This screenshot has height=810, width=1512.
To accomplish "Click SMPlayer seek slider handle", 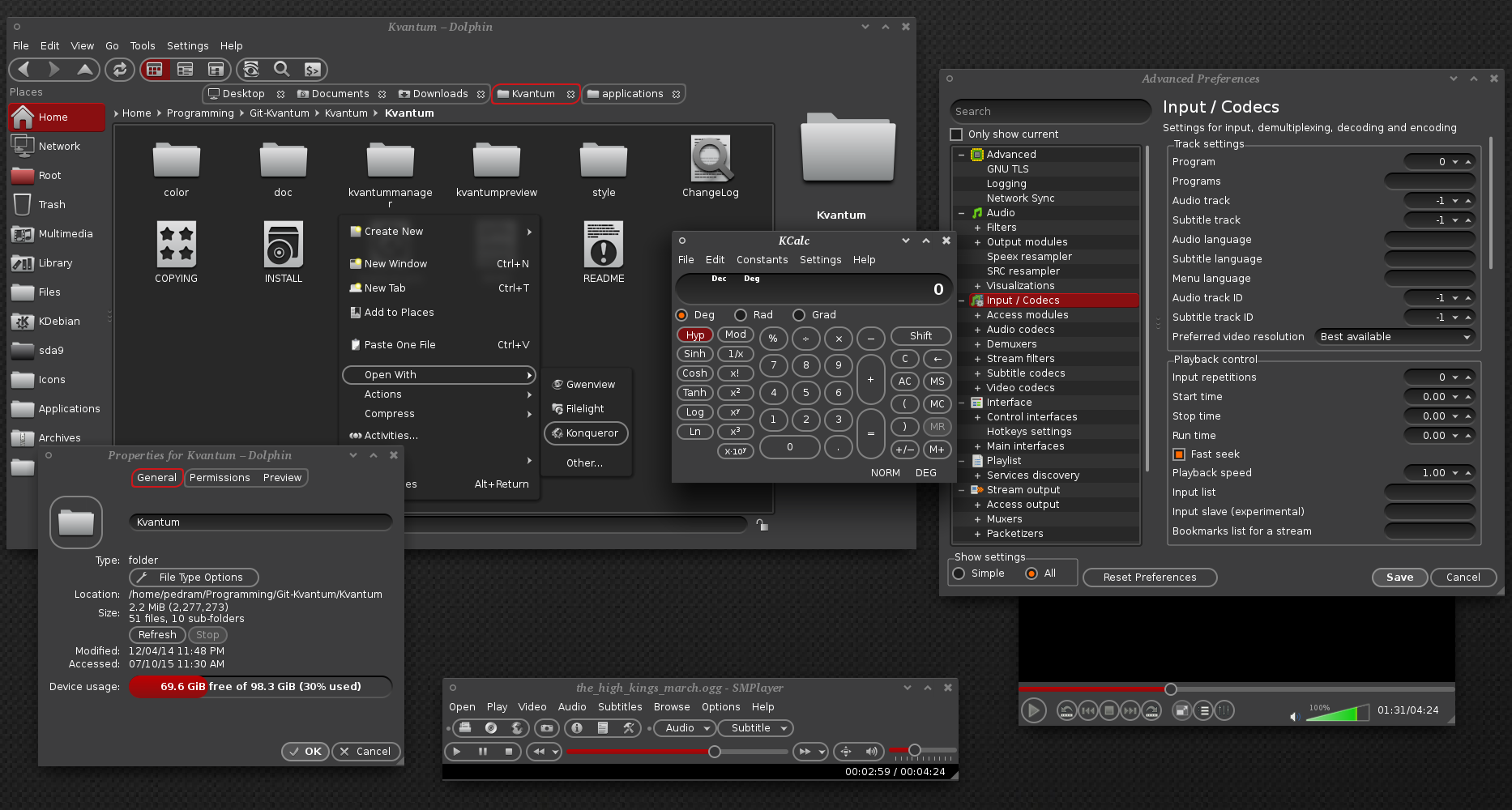I will click(715, 752).
